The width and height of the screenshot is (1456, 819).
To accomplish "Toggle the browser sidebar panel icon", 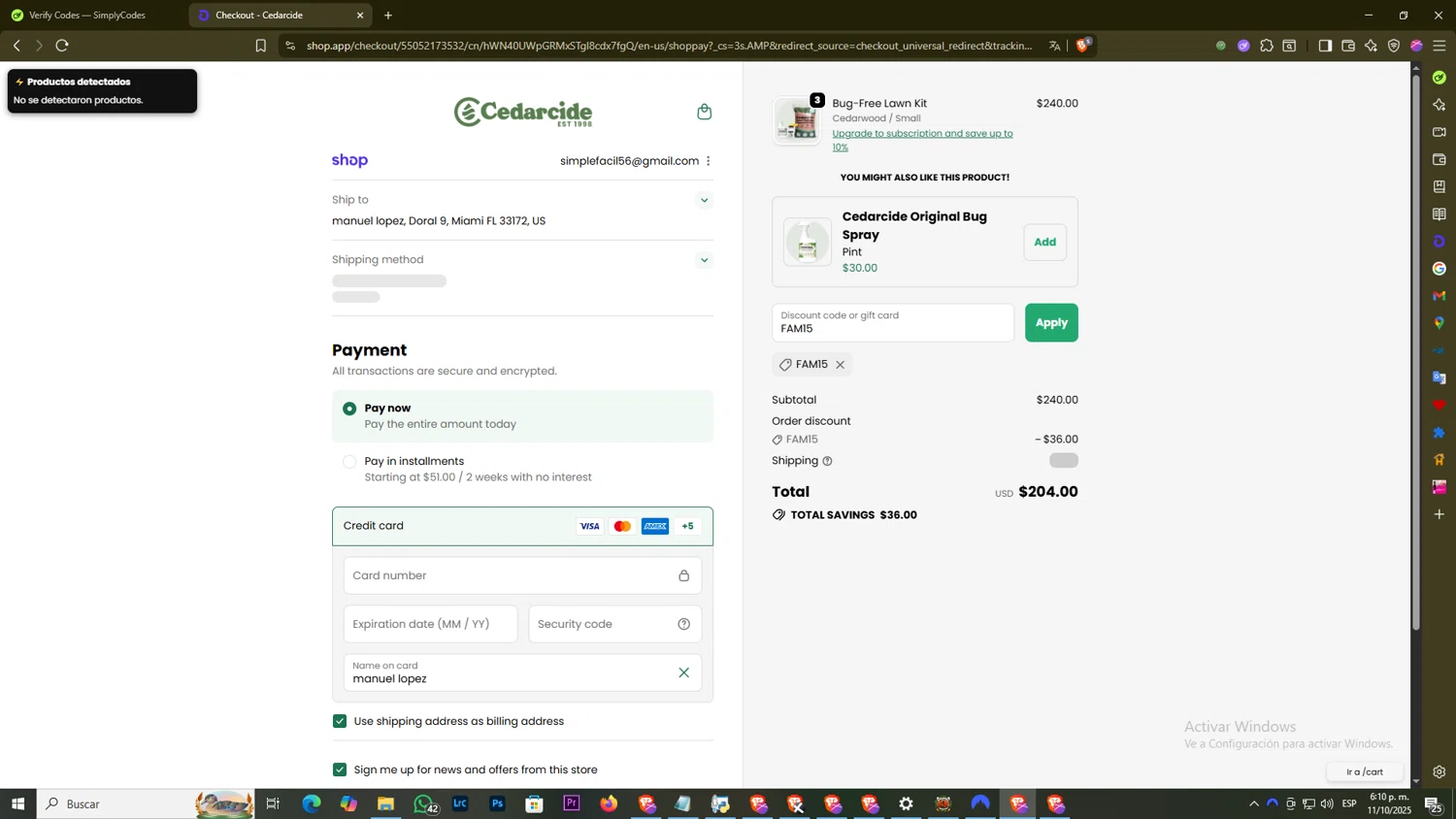I will coord(1325,46).
